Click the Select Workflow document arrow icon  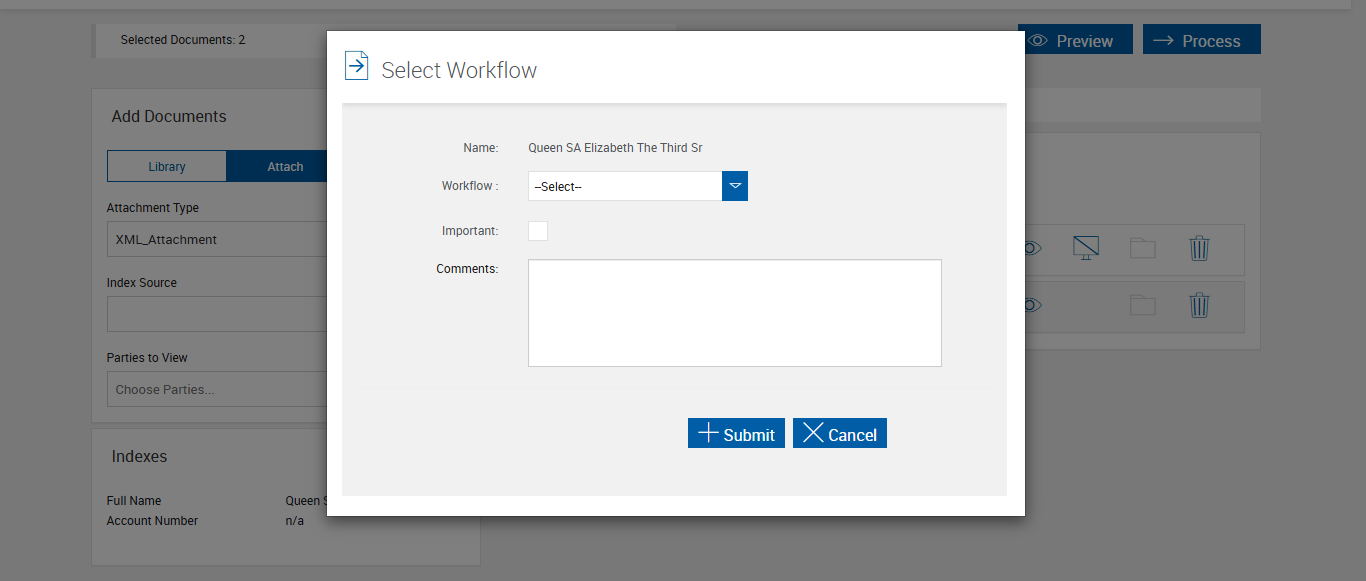(x=356, y=66)
